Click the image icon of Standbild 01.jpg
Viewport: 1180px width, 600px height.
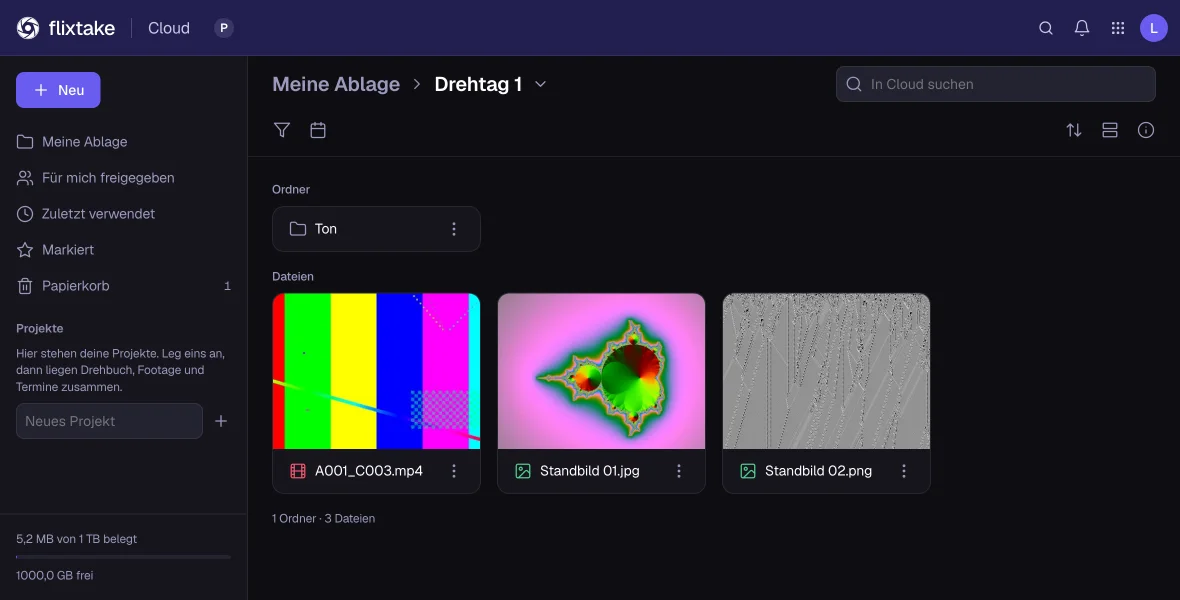click(x=523, y=471)
